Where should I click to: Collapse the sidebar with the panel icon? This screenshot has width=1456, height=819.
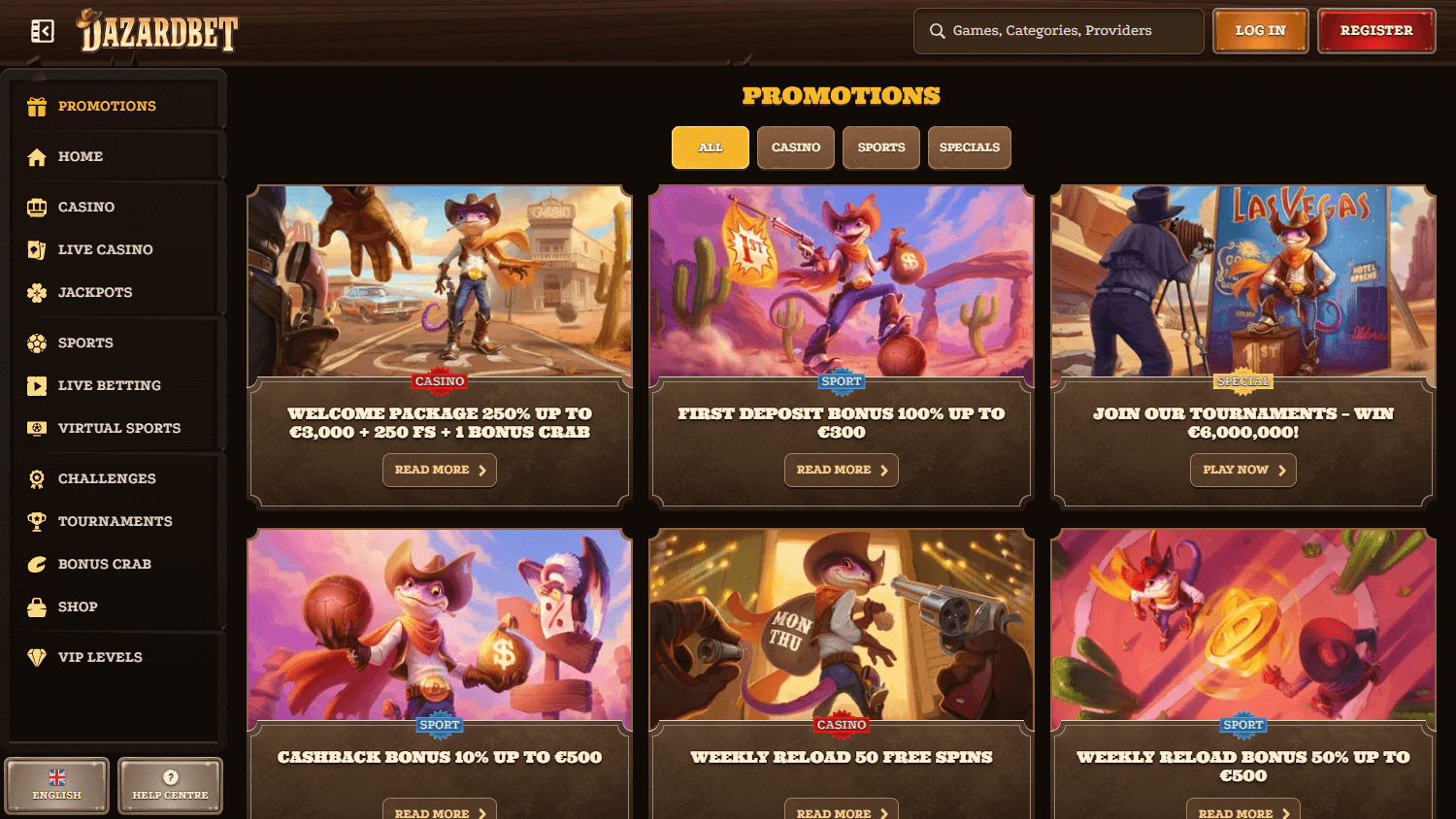[x=42, y=31]
